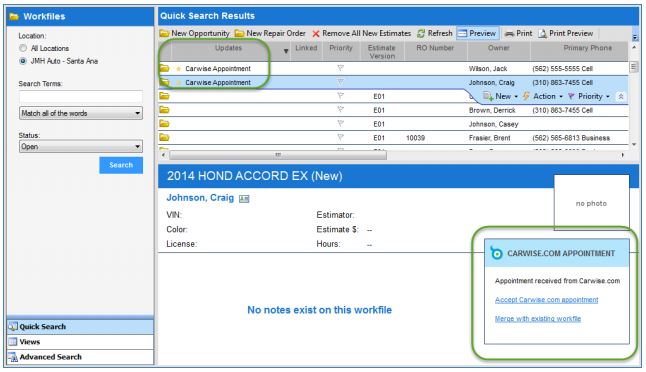Image resolution: width=646 pixels, height=372 pixels.
Task: Click toolbar overflow options arrow
Action: point(635,37)
